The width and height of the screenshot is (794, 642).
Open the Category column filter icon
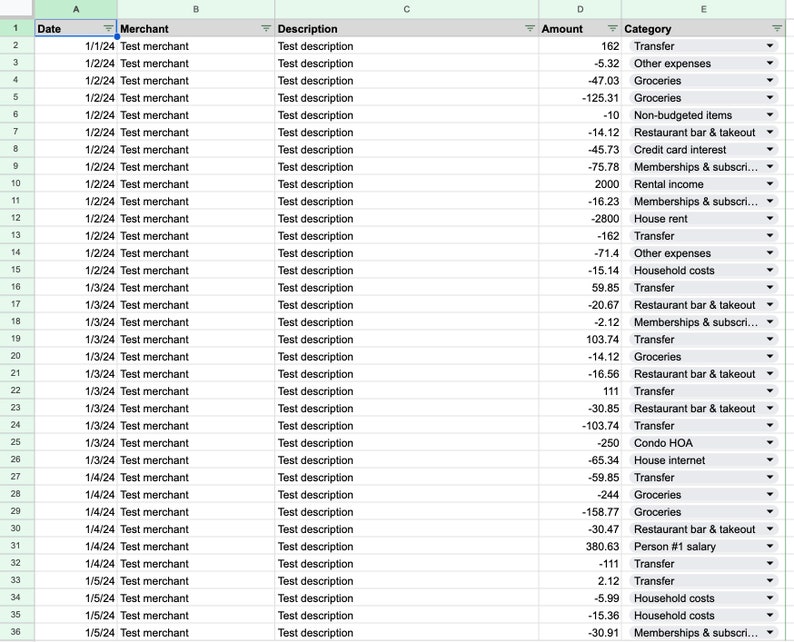[777, 28]
